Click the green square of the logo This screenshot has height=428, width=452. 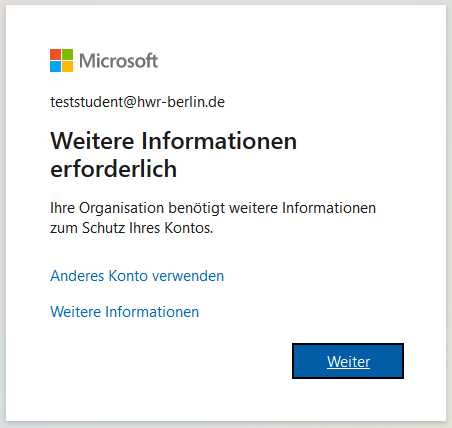coord(67,54)
